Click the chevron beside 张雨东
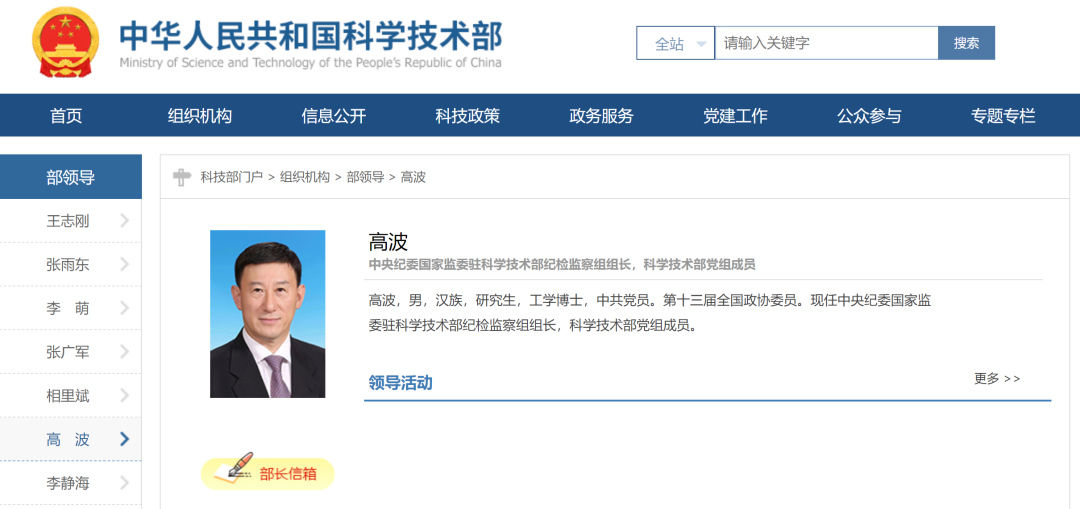Screen dimensions: 1080x509 coord(125,264)
